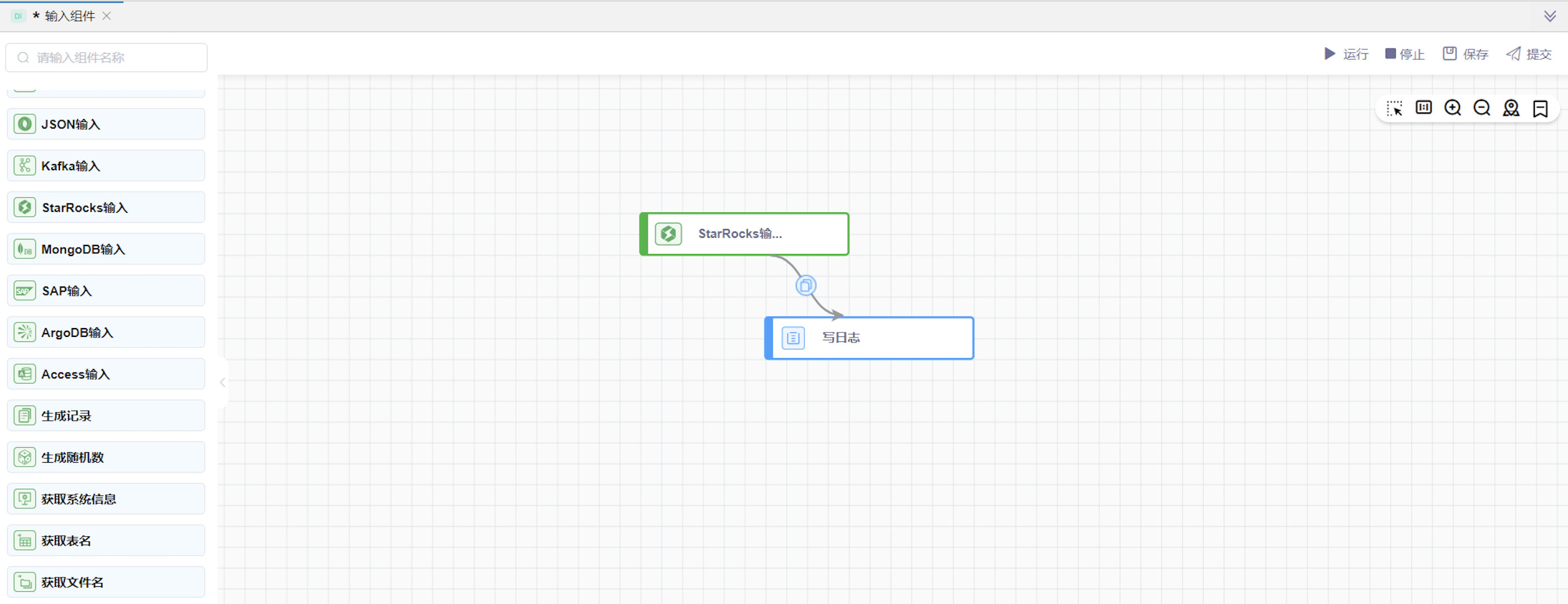Click the canvas zoom-in magnifier icon
Screen dimensions: 1568x604
[1452, 108]
